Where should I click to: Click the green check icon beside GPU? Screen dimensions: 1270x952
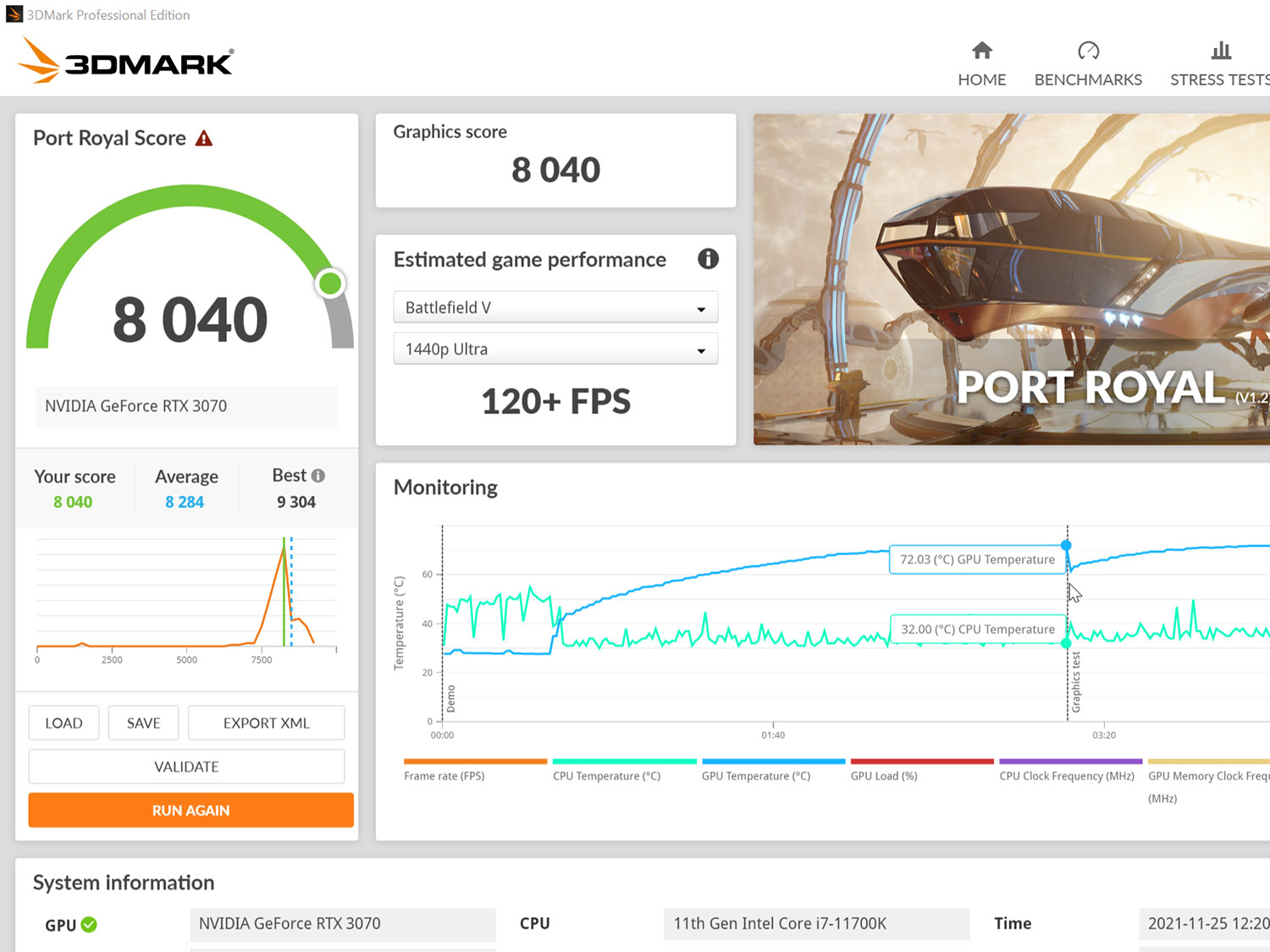89,925
